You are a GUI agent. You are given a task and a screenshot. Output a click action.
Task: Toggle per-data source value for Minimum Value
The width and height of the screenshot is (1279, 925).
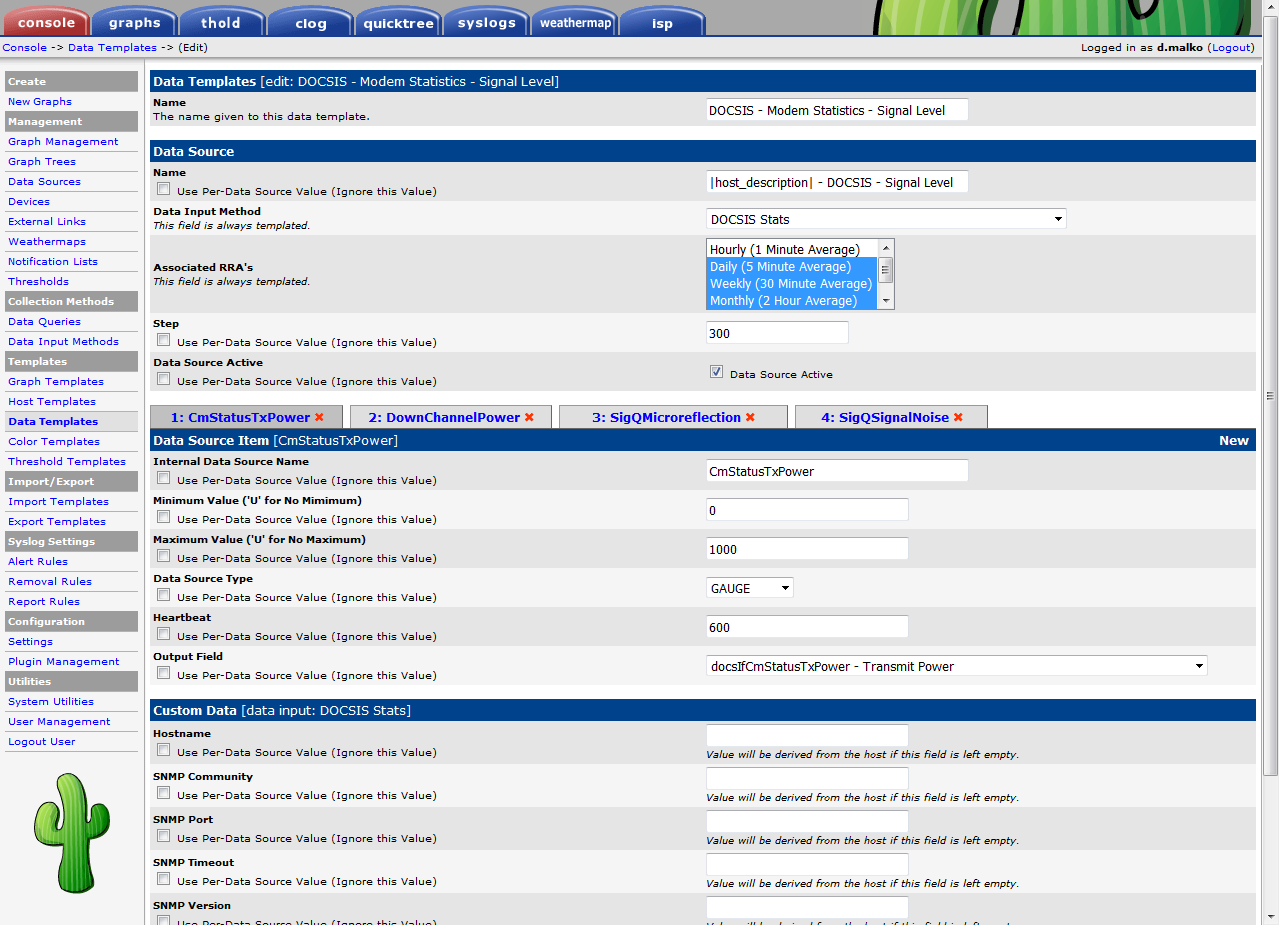163,518
